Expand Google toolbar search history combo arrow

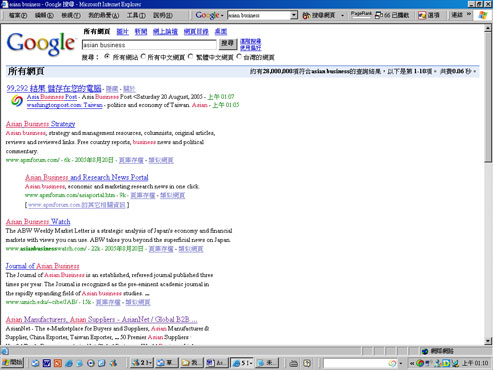coord(294,15)
